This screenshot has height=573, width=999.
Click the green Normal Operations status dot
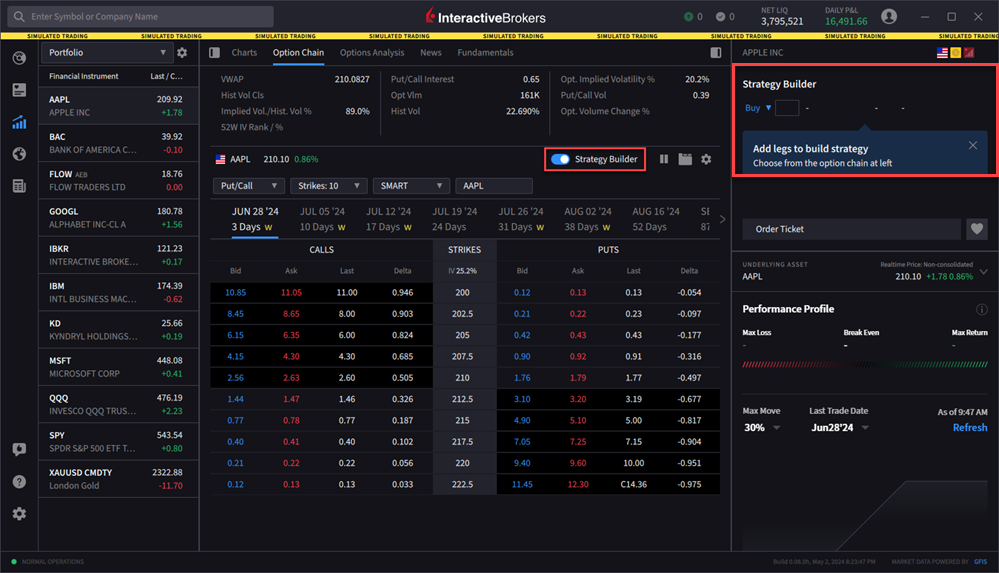14,562
